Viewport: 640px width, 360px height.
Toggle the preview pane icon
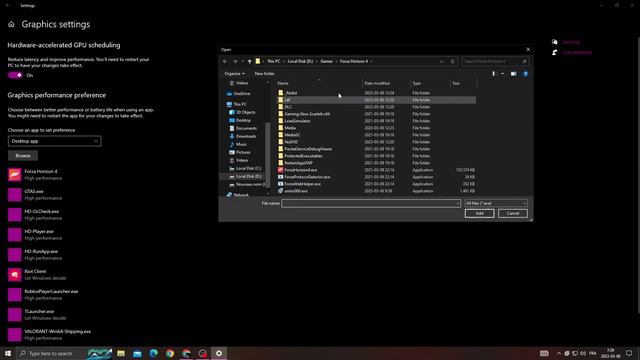point(513,74)
